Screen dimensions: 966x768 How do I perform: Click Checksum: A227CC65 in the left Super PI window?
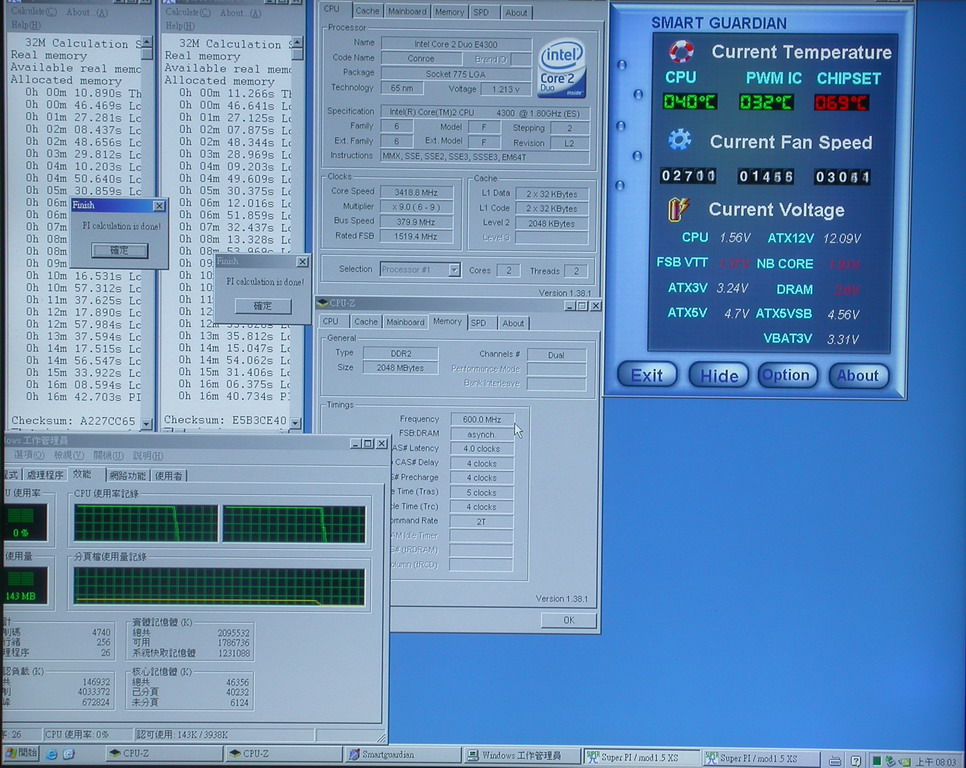tap(73, 421)
